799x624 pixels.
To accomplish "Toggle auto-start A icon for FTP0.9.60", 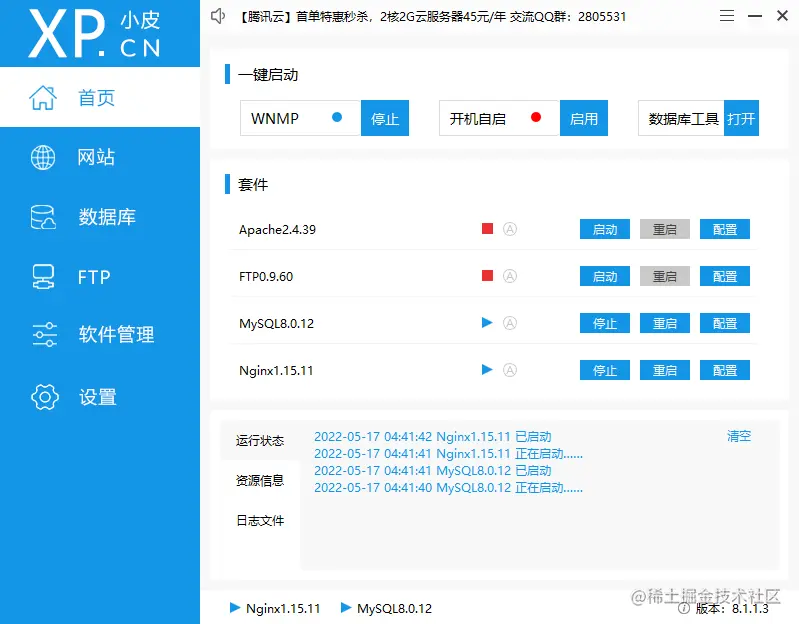I will click(510, 276).
